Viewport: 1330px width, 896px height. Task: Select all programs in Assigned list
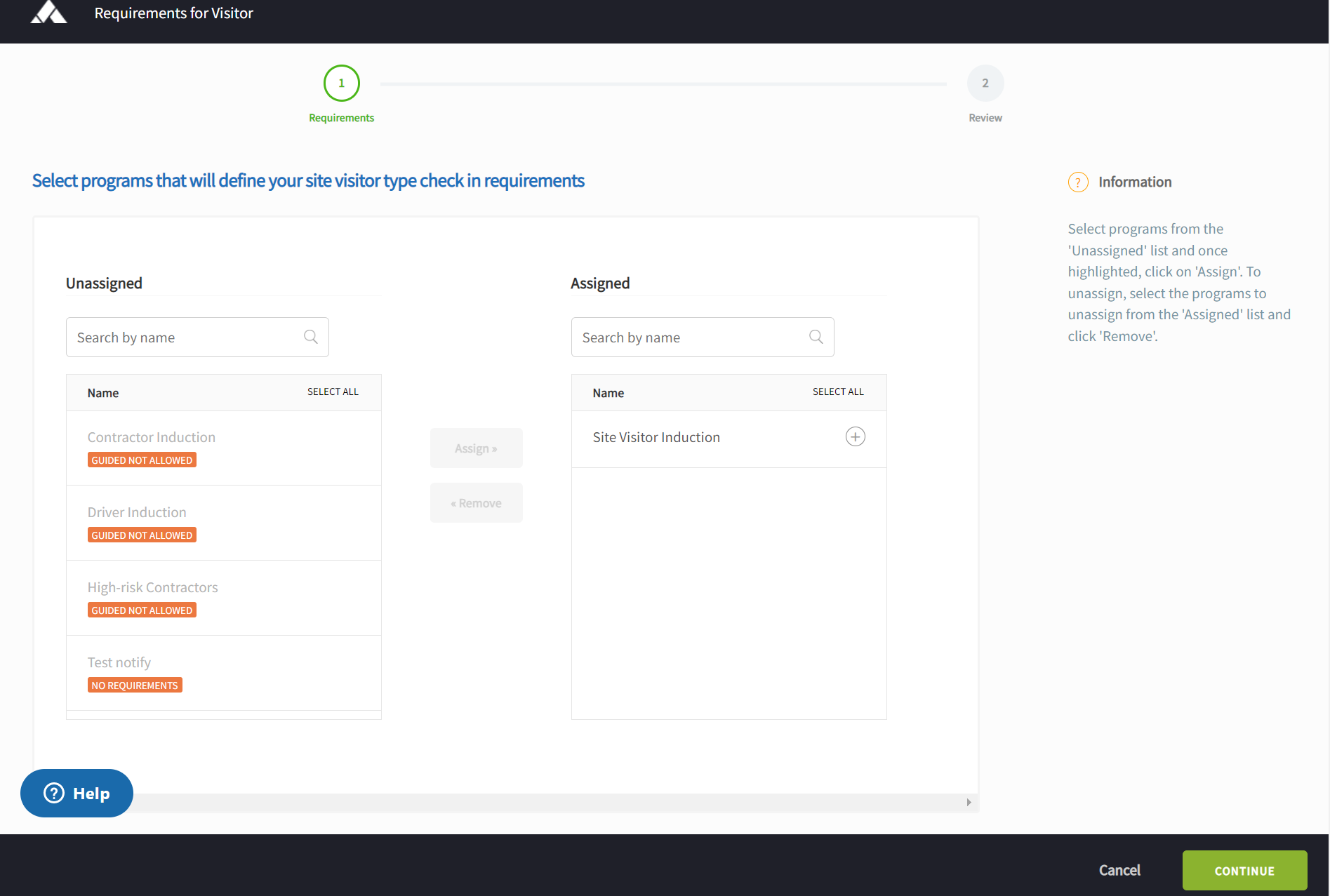tap(838, 392)
